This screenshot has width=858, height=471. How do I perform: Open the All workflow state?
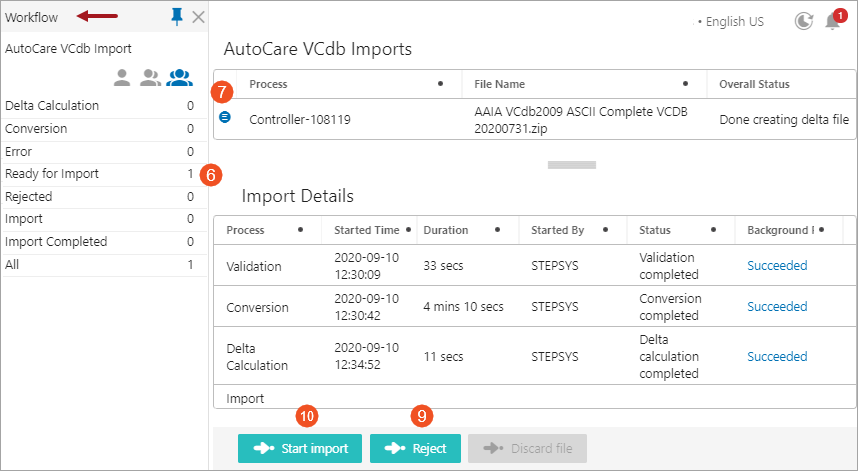104,265
